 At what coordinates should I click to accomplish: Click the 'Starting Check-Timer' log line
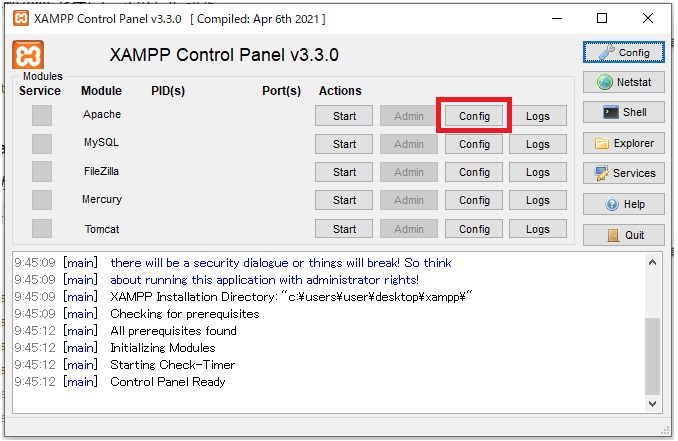(173, 364)
